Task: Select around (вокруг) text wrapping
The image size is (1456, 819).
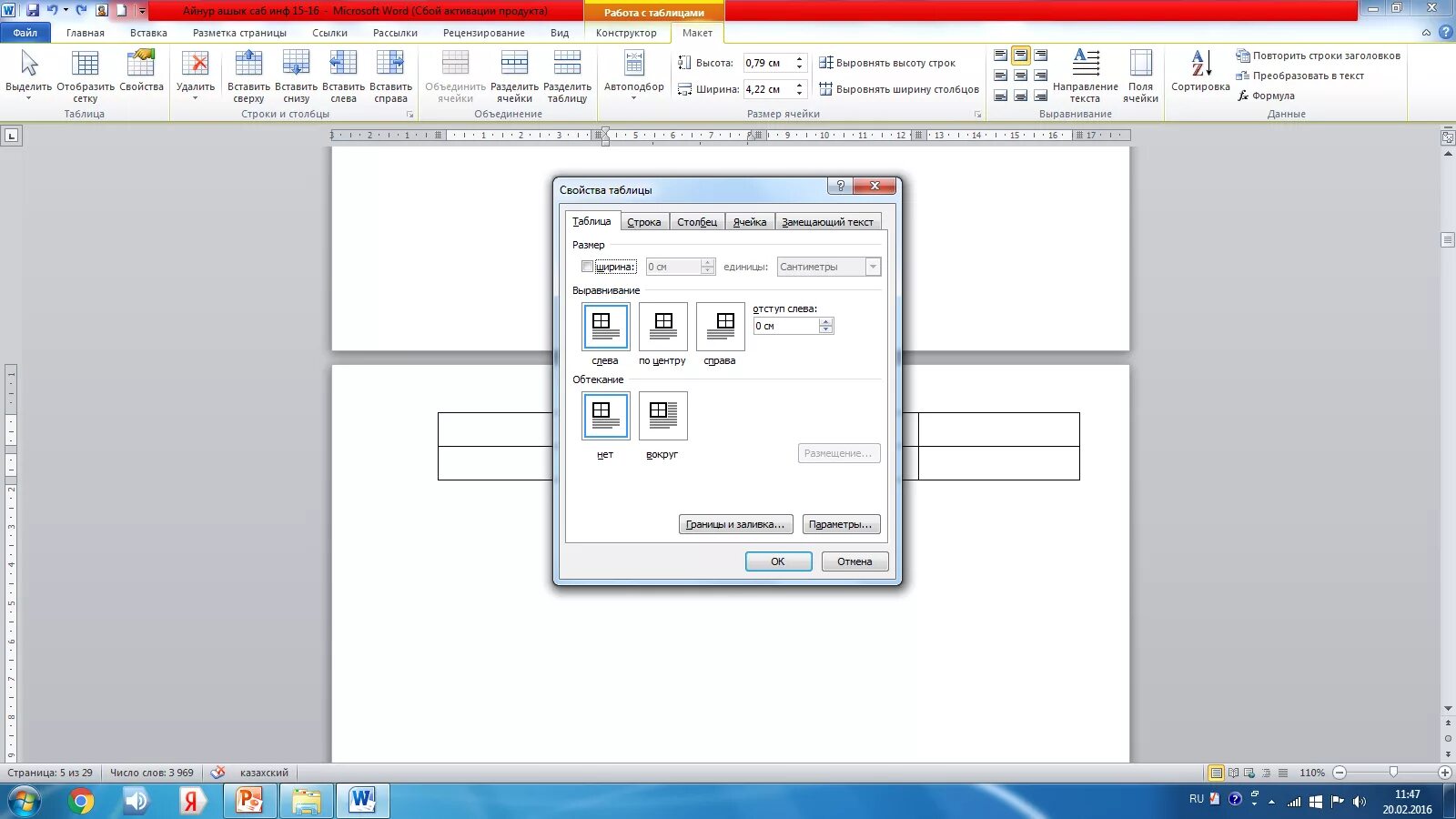Action: 662,416
